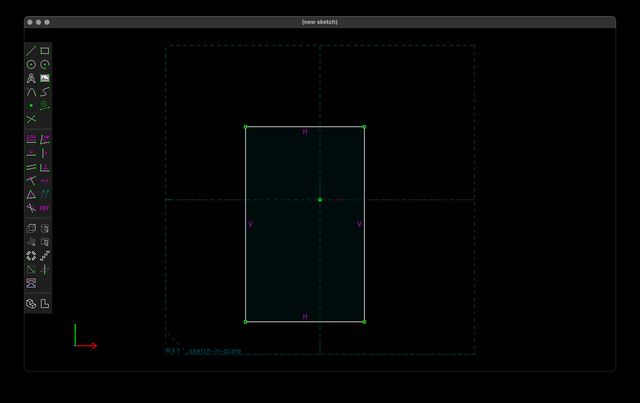This screenshot has width=640, height=403.
Task: Apply same orientation constraint
Action: click(45, 194)
